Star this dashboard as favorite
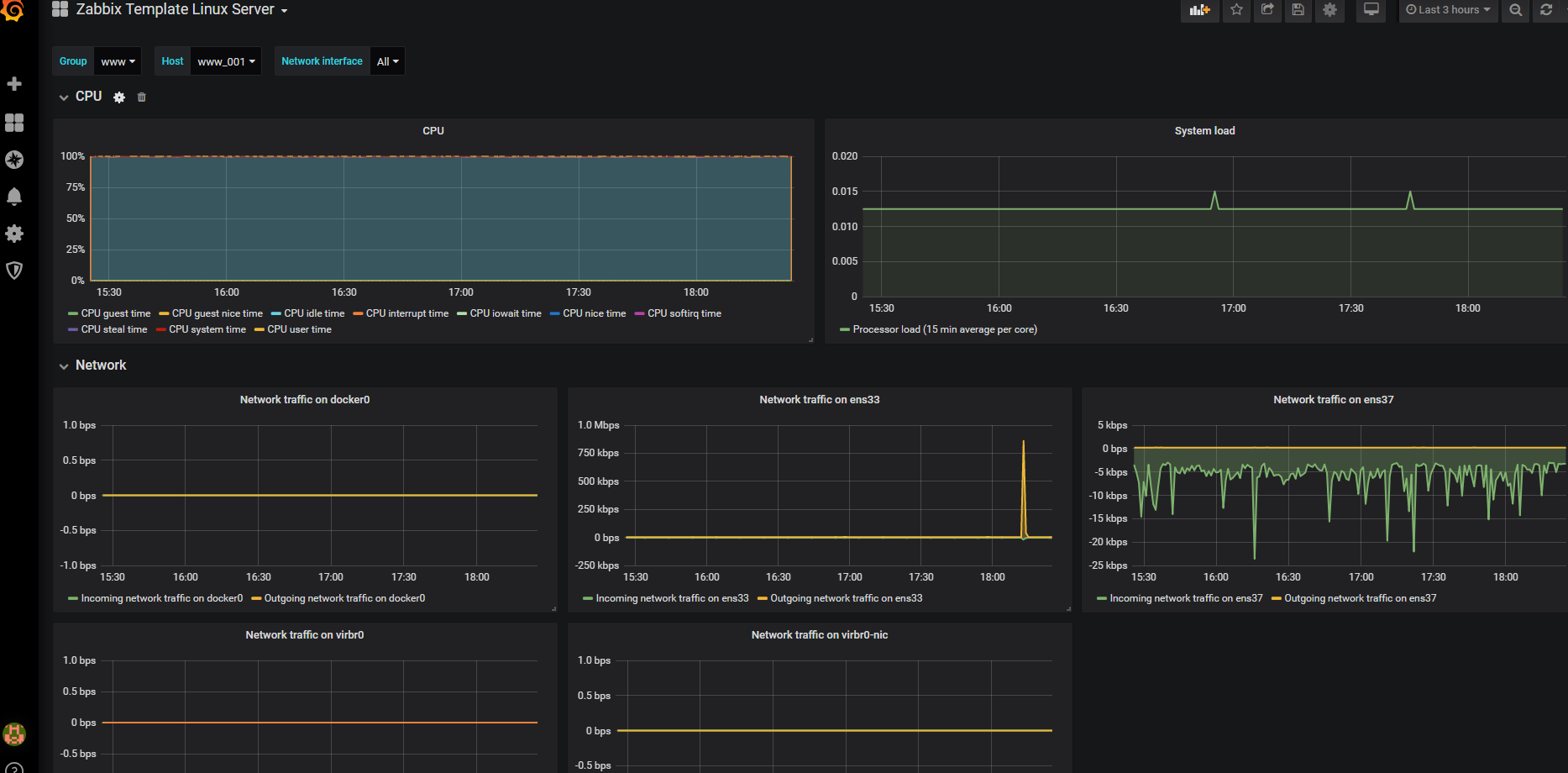 pyautogui.click(x=1236, y=10)
